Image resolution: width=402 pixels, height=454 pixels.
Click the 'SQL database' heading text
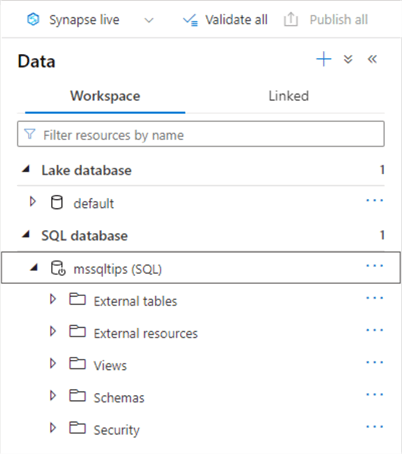pos(85,236)
